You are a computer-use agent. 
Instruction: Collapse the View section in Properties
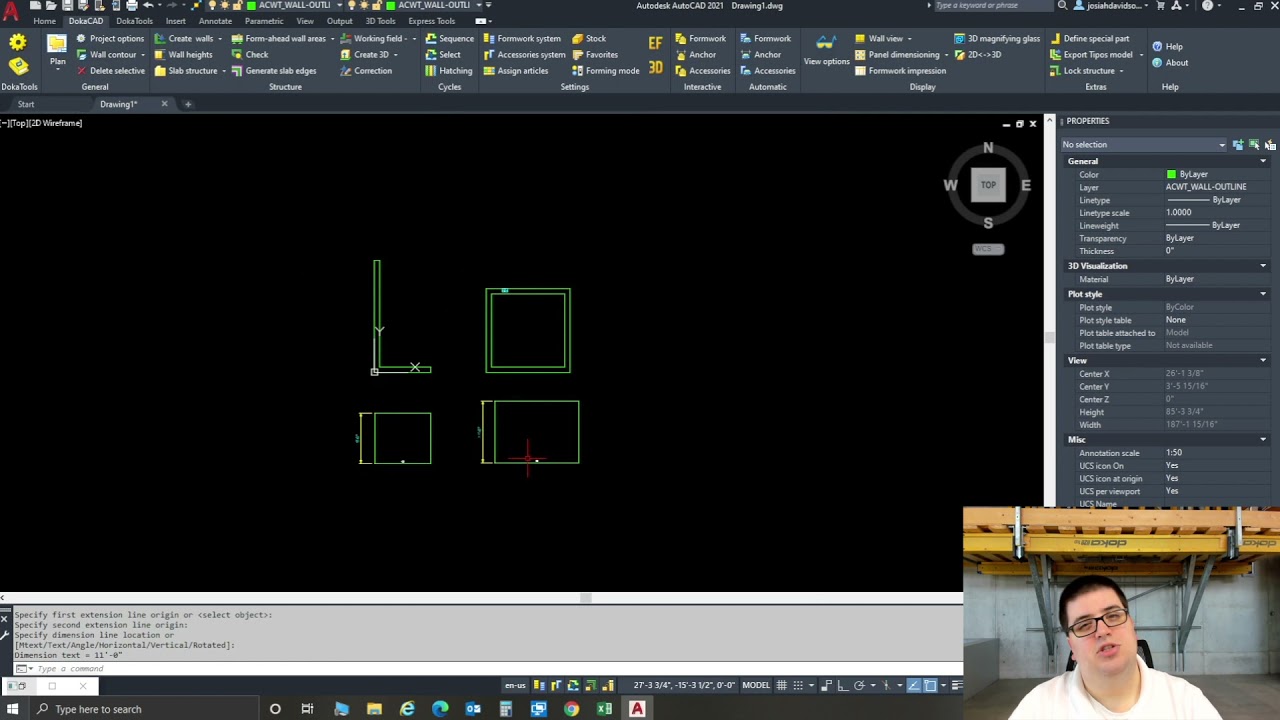[x=1263, y=361]
